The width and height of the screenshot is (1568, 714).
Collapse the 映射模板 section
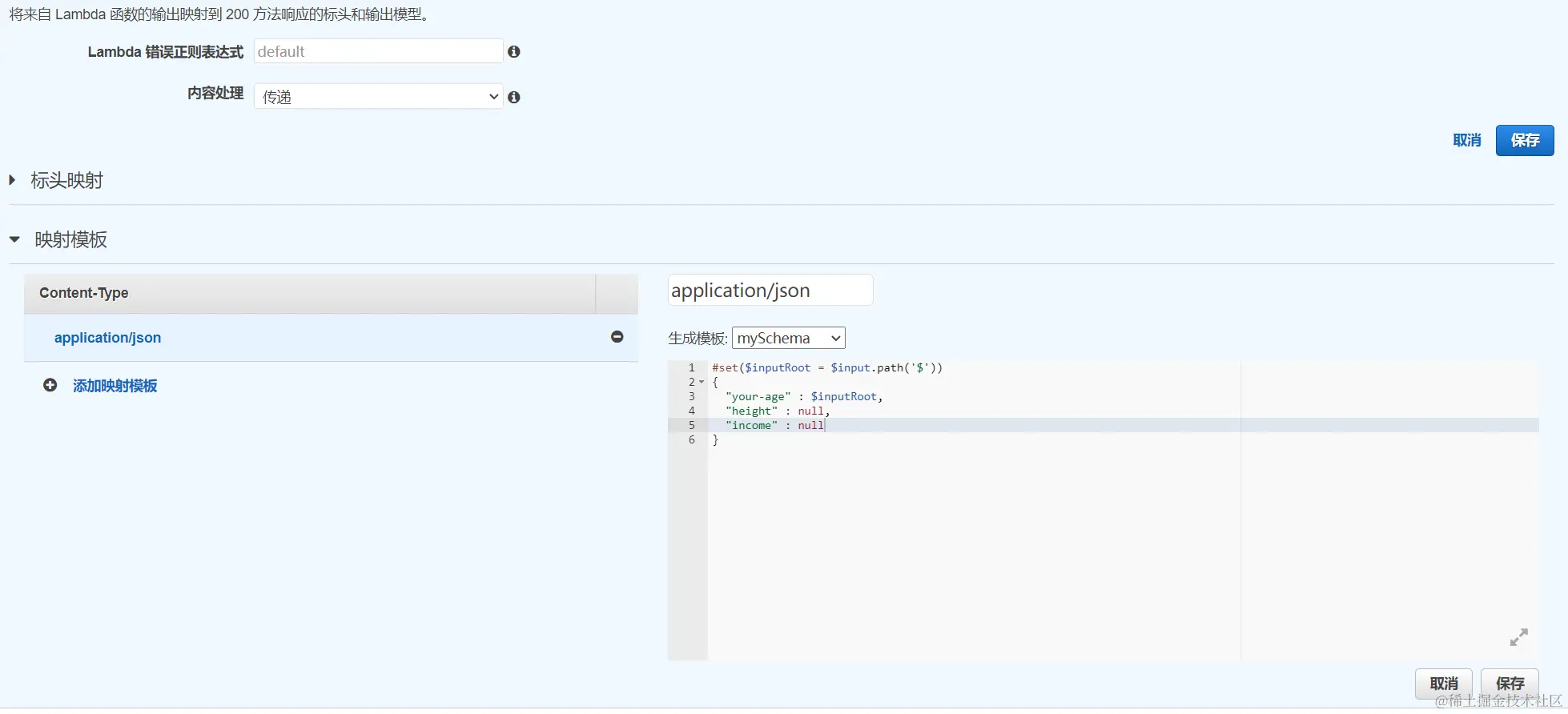click(14, 239)
